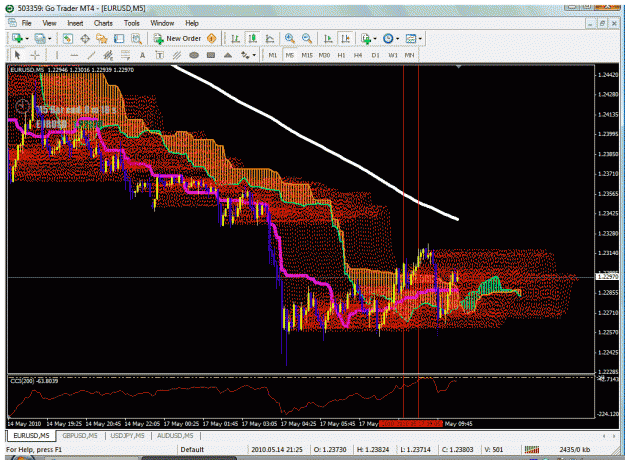The width and height of the screenshot is (625, 460).
Task: Expand the New Chart dropdown arrow
Action: tap(27, 39)
